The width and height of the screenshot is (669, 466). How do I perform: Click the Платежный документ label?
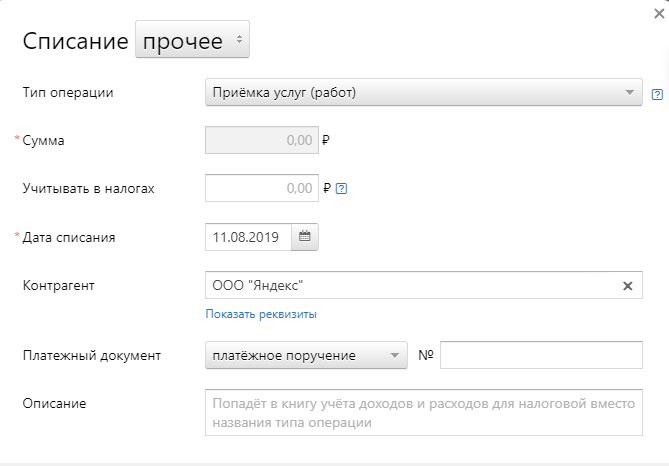[92, 355]
